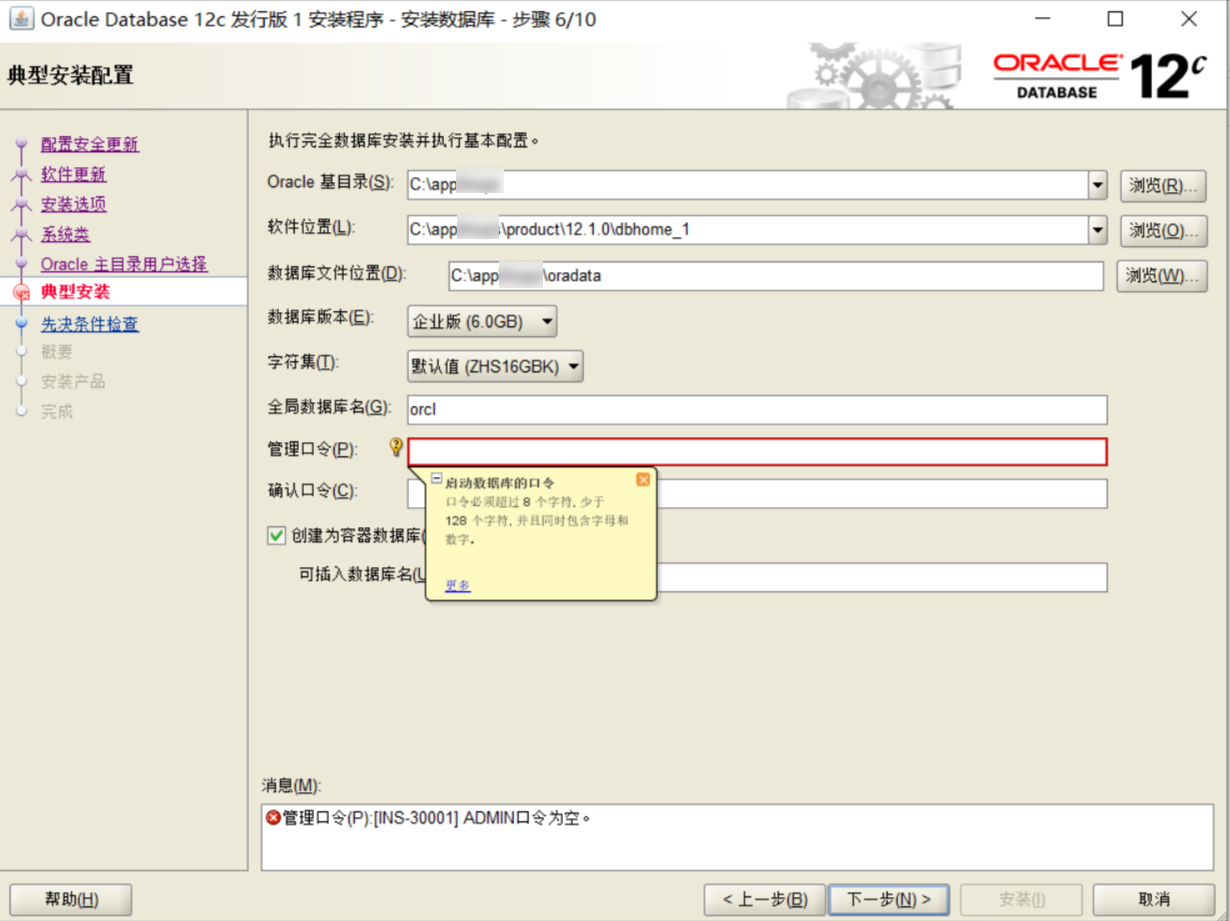Go to 软件更新 step
The image size is (1230, 921).
point(73,174)
